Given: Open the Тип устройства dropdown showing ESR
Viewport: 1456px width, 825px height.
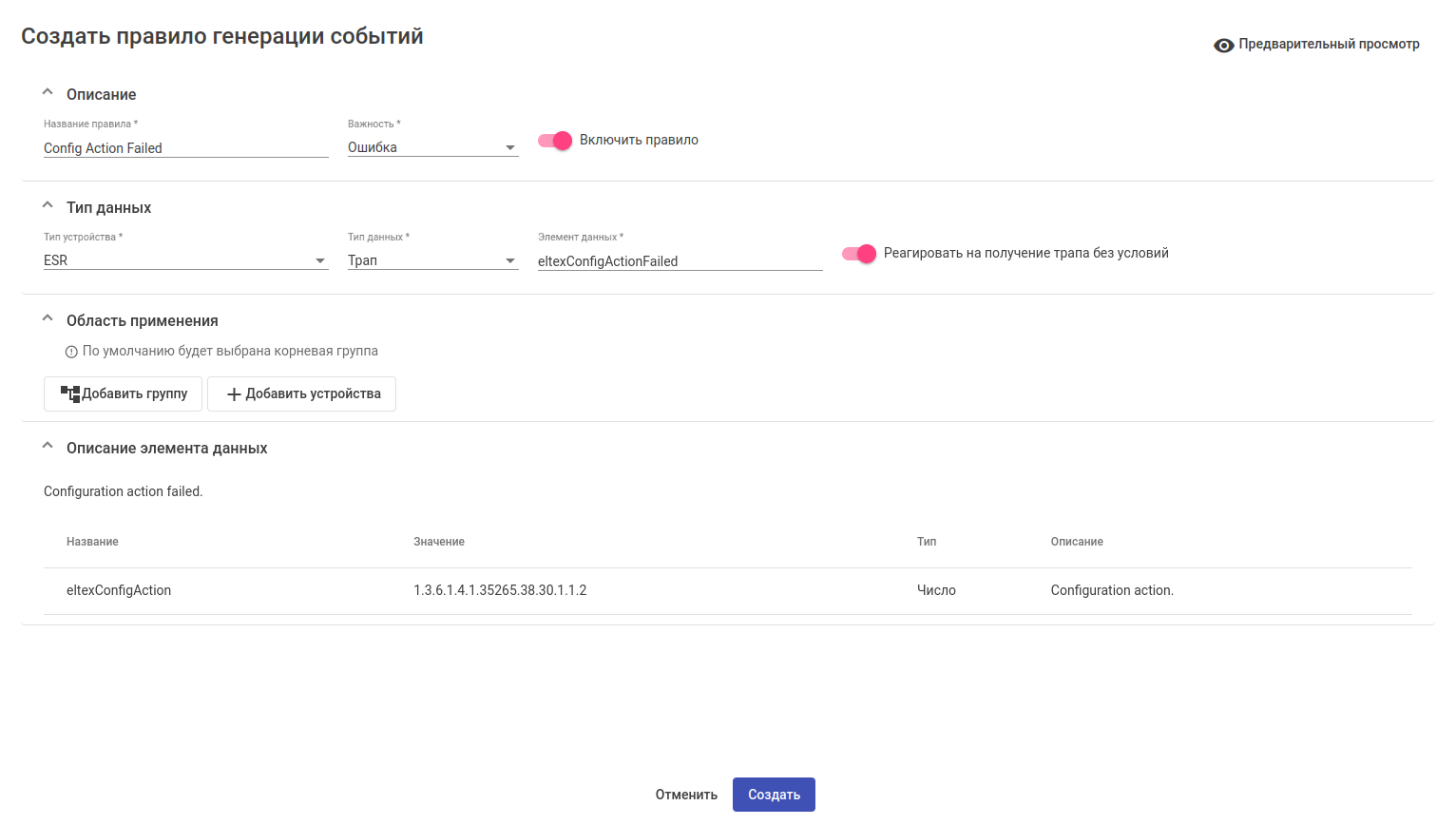Looking at the screenshot, I should pyautogui.click(x=185, y=260).
